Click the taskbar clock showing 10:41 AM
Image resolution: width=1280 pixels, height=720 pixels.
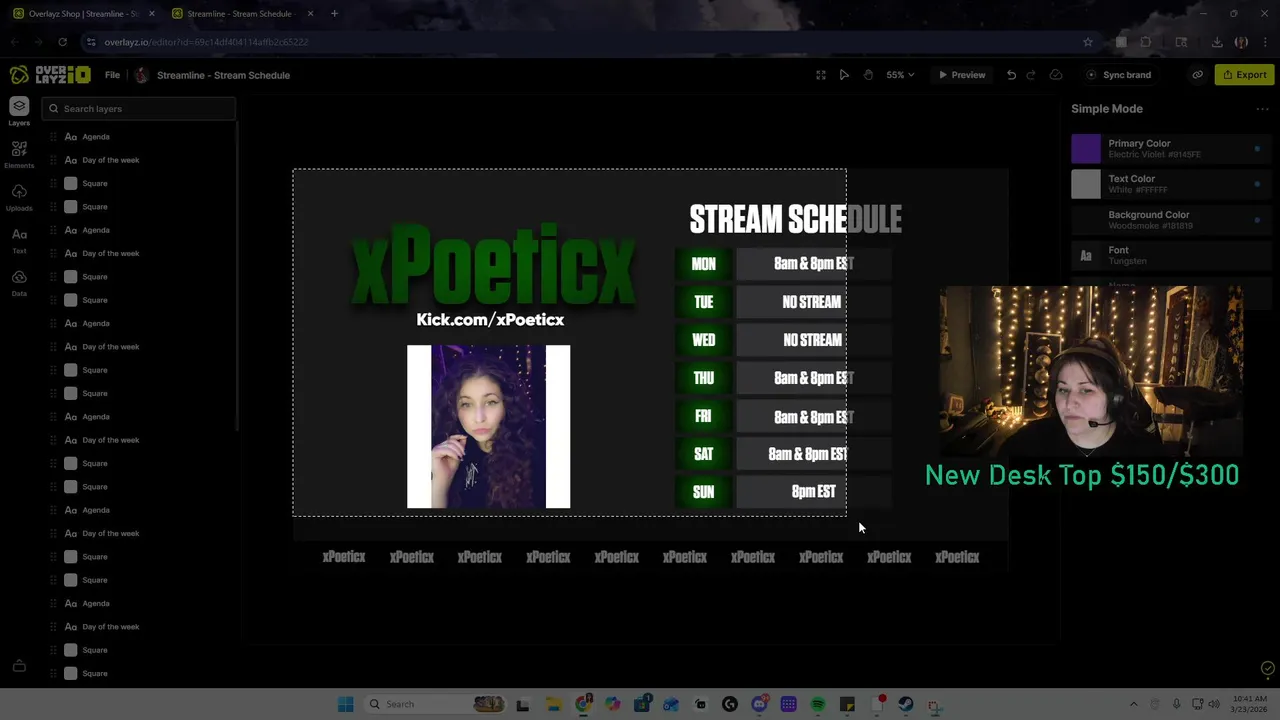coord(1250,704)
